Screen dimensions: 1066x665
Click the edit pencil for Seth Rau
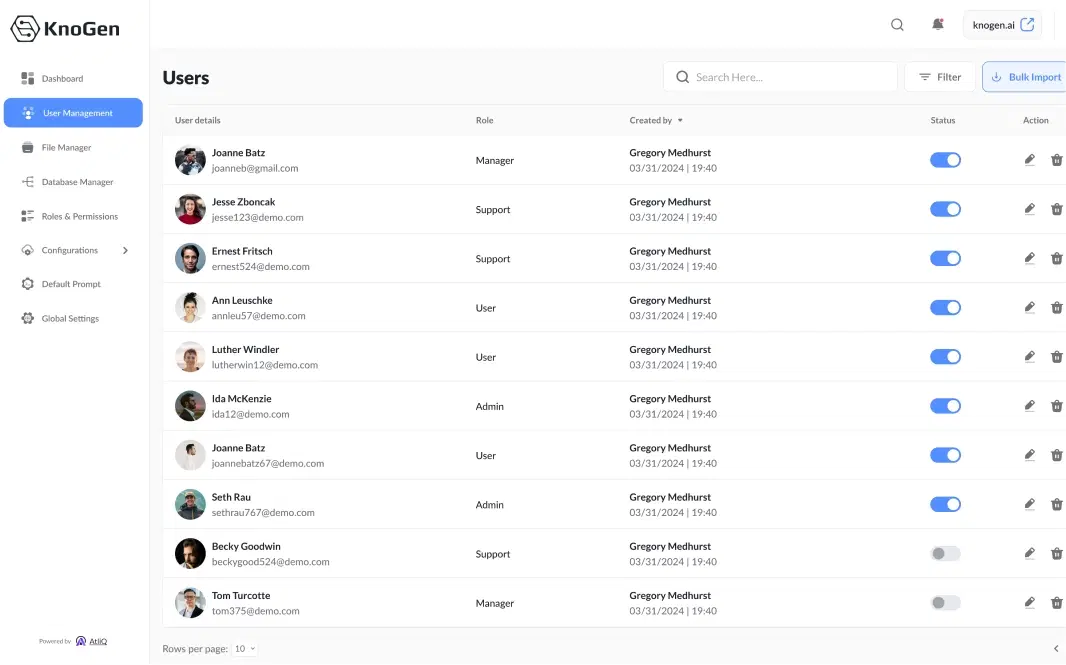coord(1030,504)
